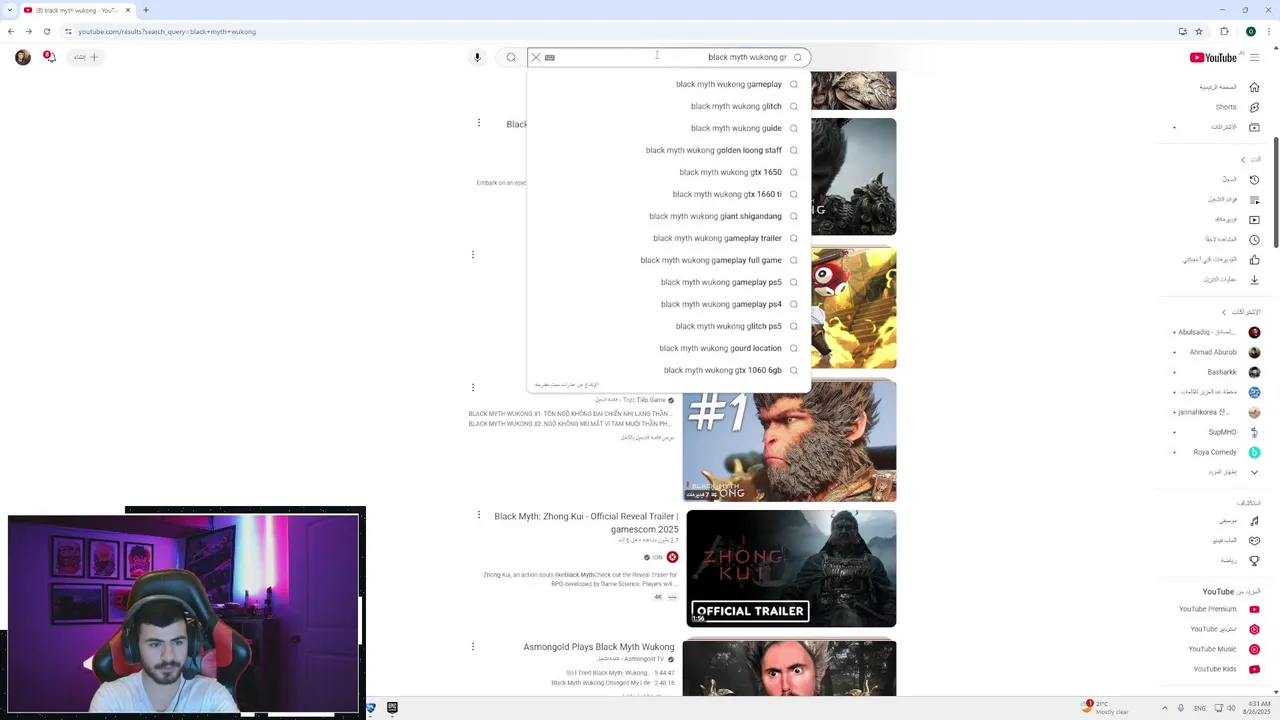This screenshot has width=1280, height=720.
Task: Open options menu for Asmongold video
Action: coord(473,647)
